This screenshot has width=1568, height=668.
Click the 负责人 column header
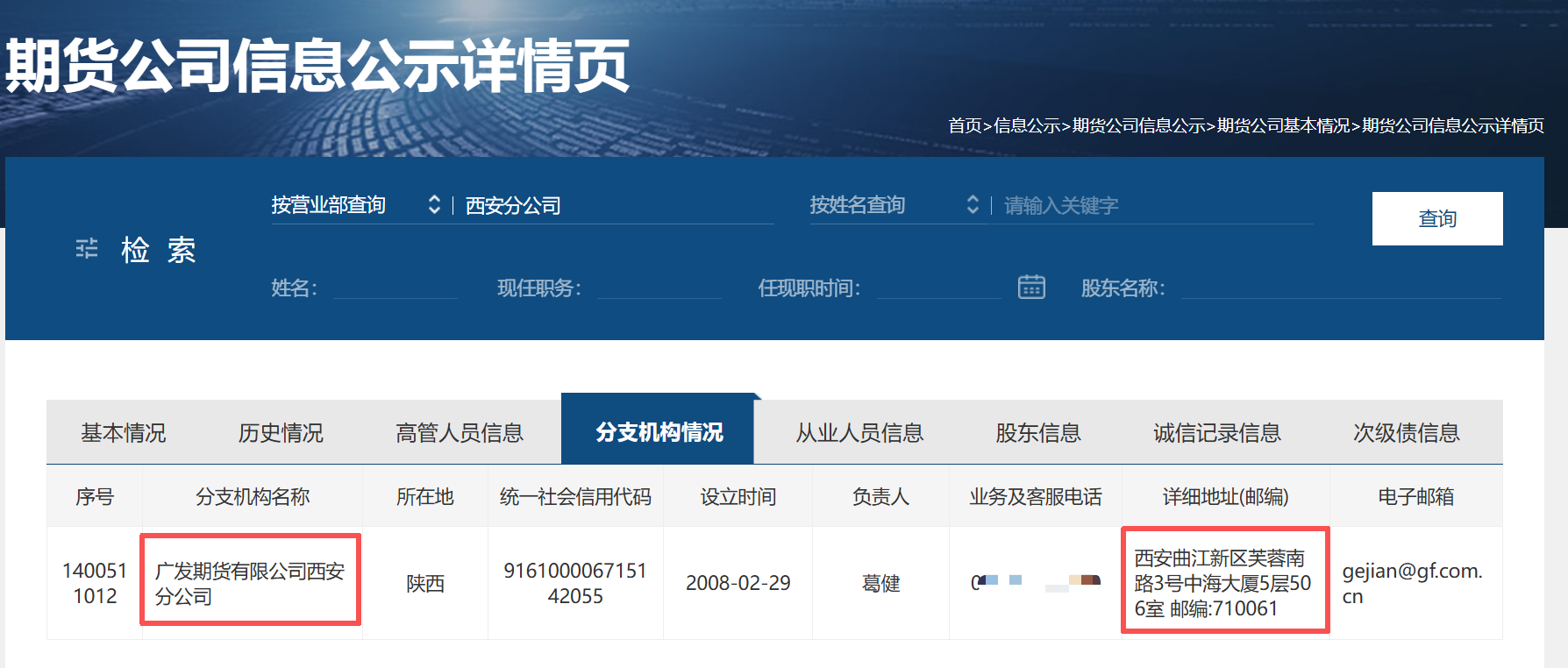pyautogui.click(x=880, y=496)
